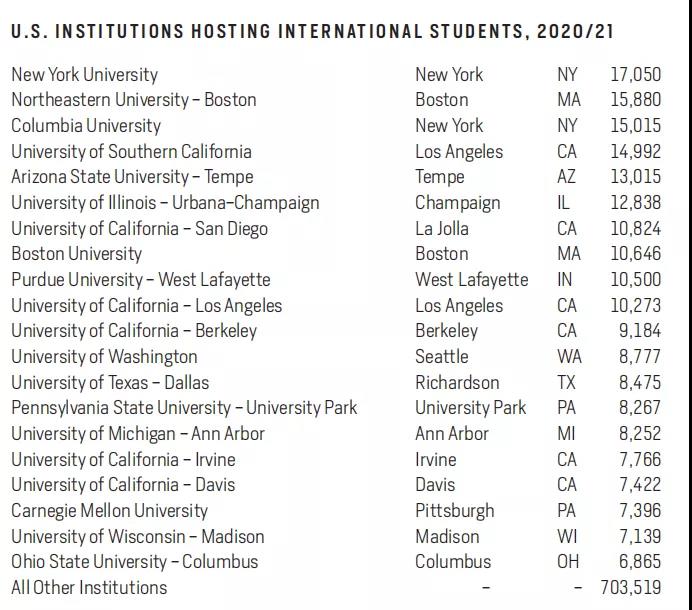
Task: Select Northeastern University – Boston text
Action: tap(133, 100)
